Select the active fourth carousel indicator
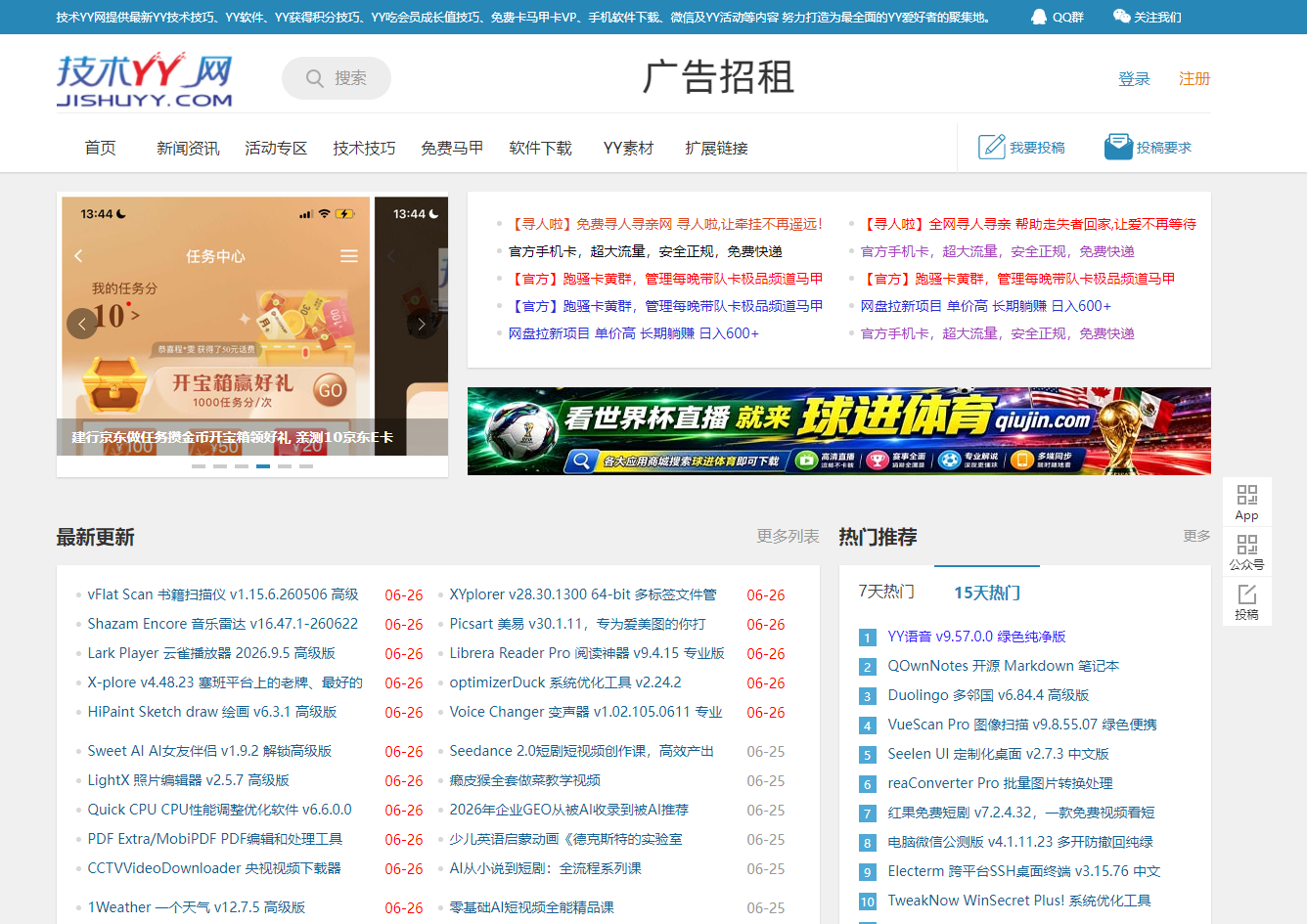 pyautogui.click(x=263, y=466)
